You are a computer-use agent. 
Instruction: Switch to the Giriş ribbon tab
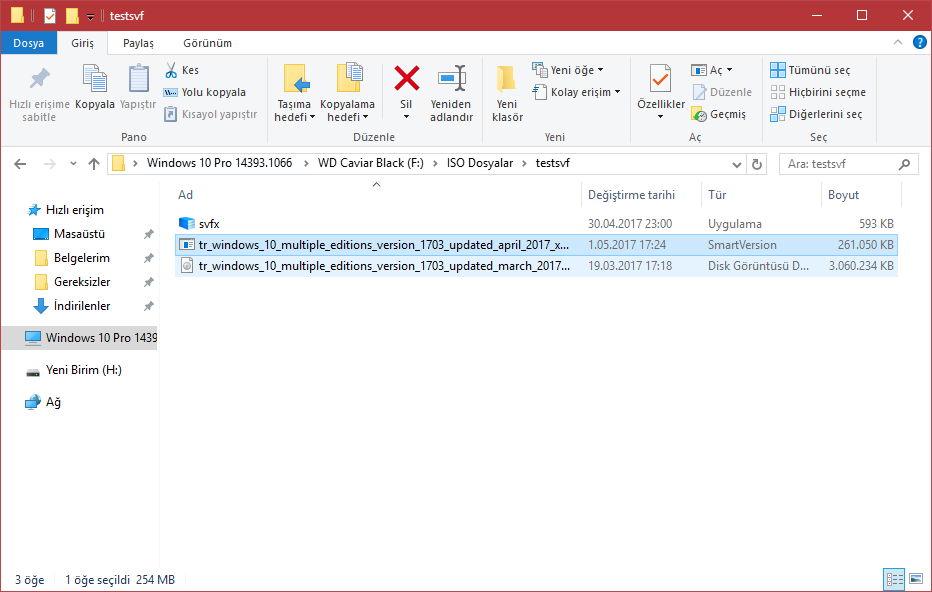point(83,43)
